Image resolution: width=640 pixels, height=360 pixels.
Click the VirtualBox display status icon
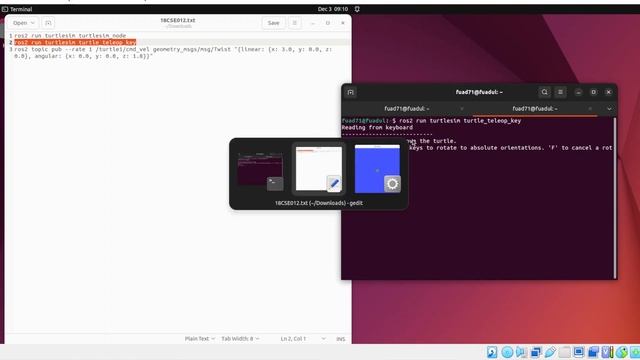(x=578, y=352)
